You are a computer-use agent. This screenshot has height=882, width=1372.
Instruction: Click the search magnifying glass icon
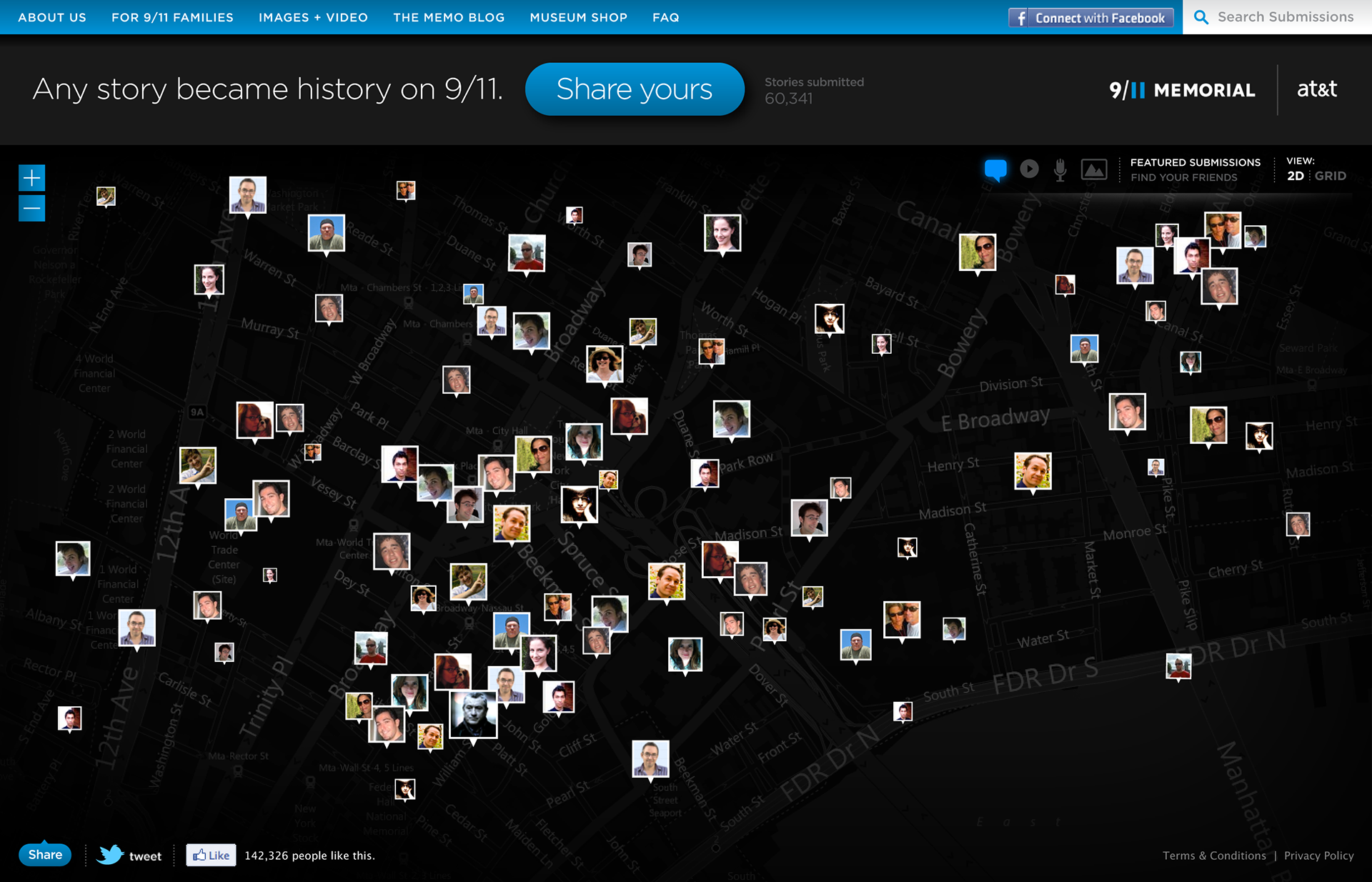(1201, 17)
